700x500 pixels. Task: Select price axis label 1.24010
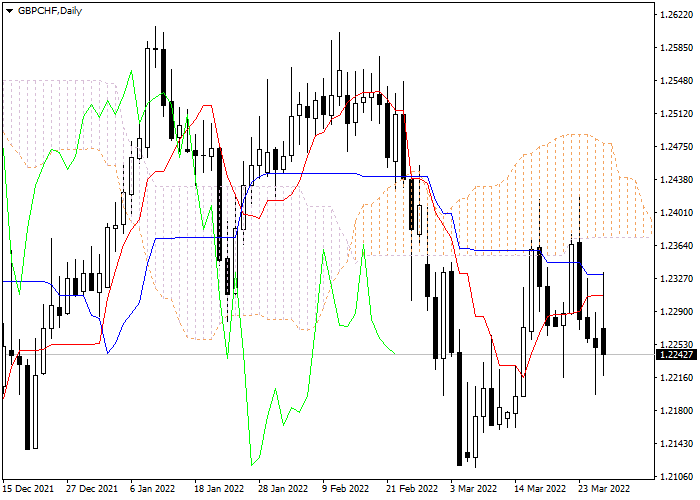676,212
